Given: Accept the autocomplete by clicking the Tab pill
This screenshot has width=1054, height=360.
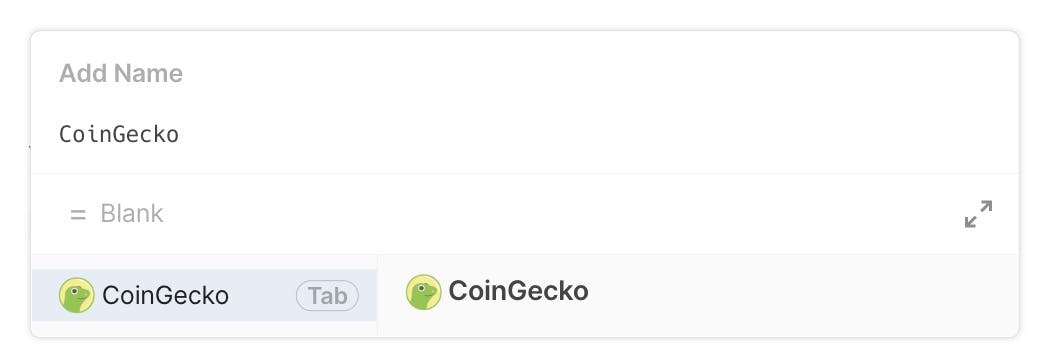Looking at the screenshot, I should pos(327,296).
